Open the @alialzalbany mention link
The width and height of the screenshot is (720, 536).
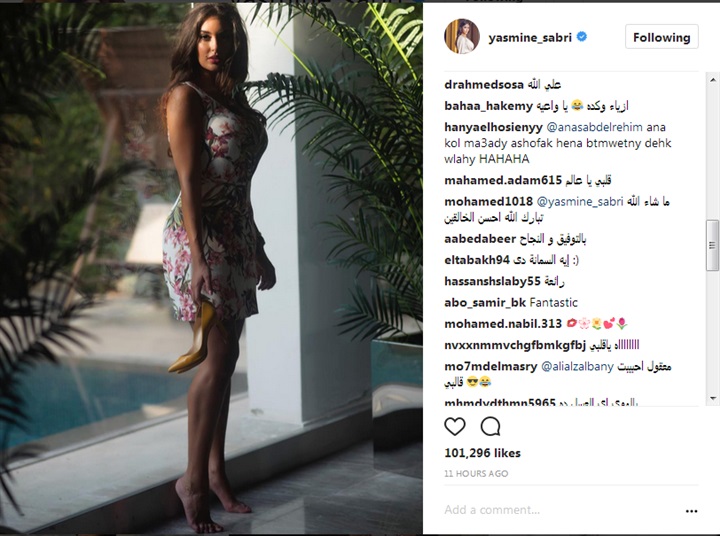[x=577, y=367]
